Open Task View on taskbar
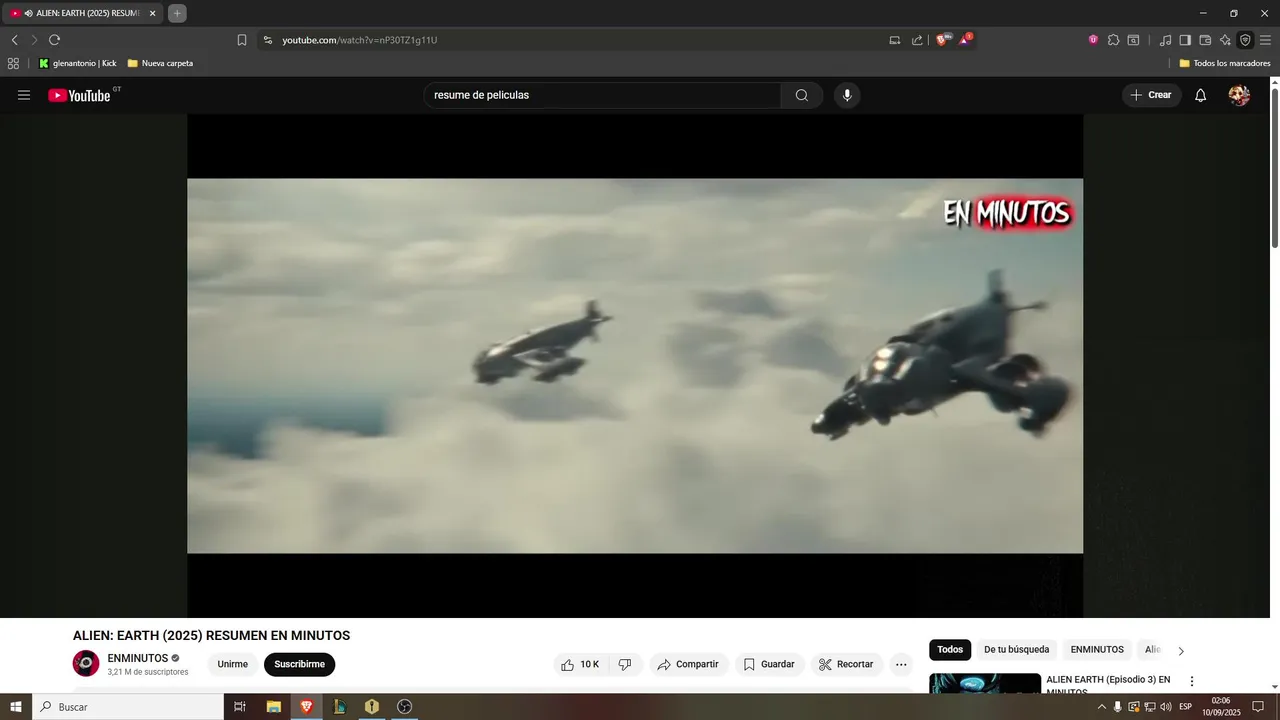1280x720 pixels. [x=240, y=707]
